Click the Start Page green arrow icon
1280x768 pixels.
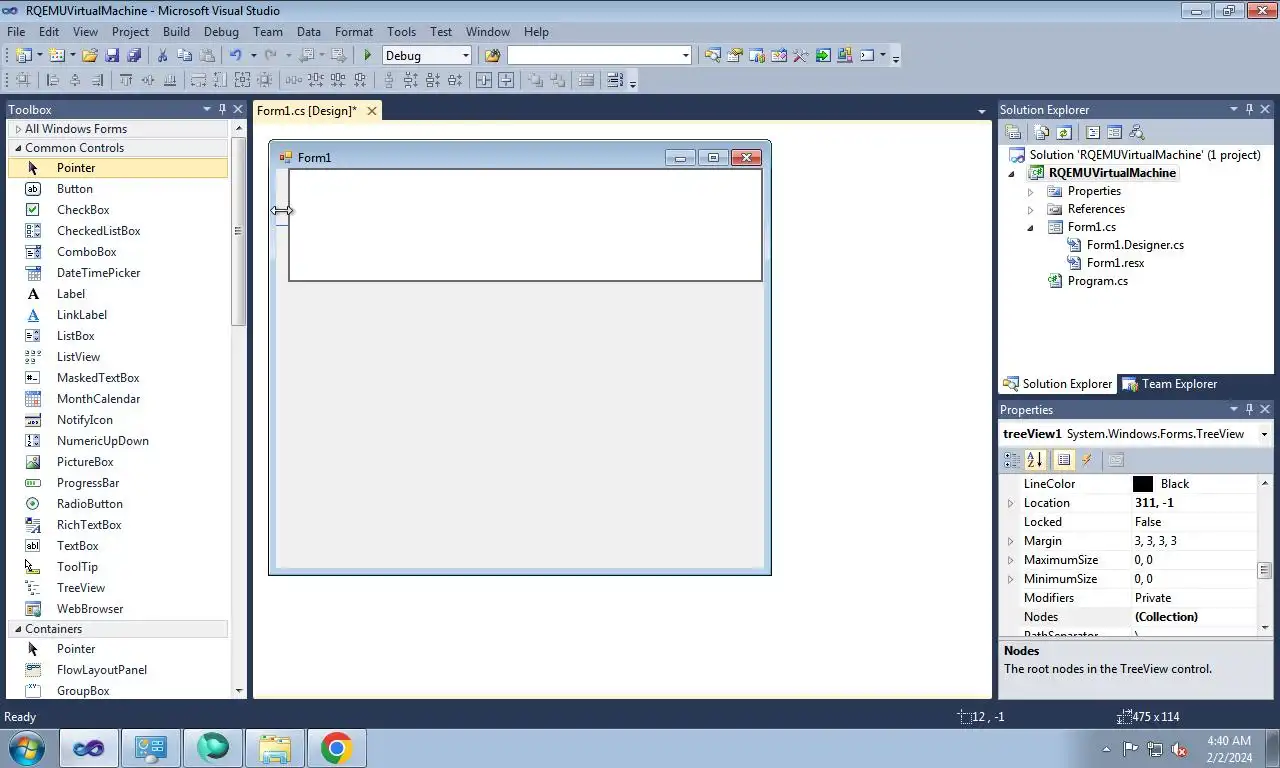(x=823, y=56)
